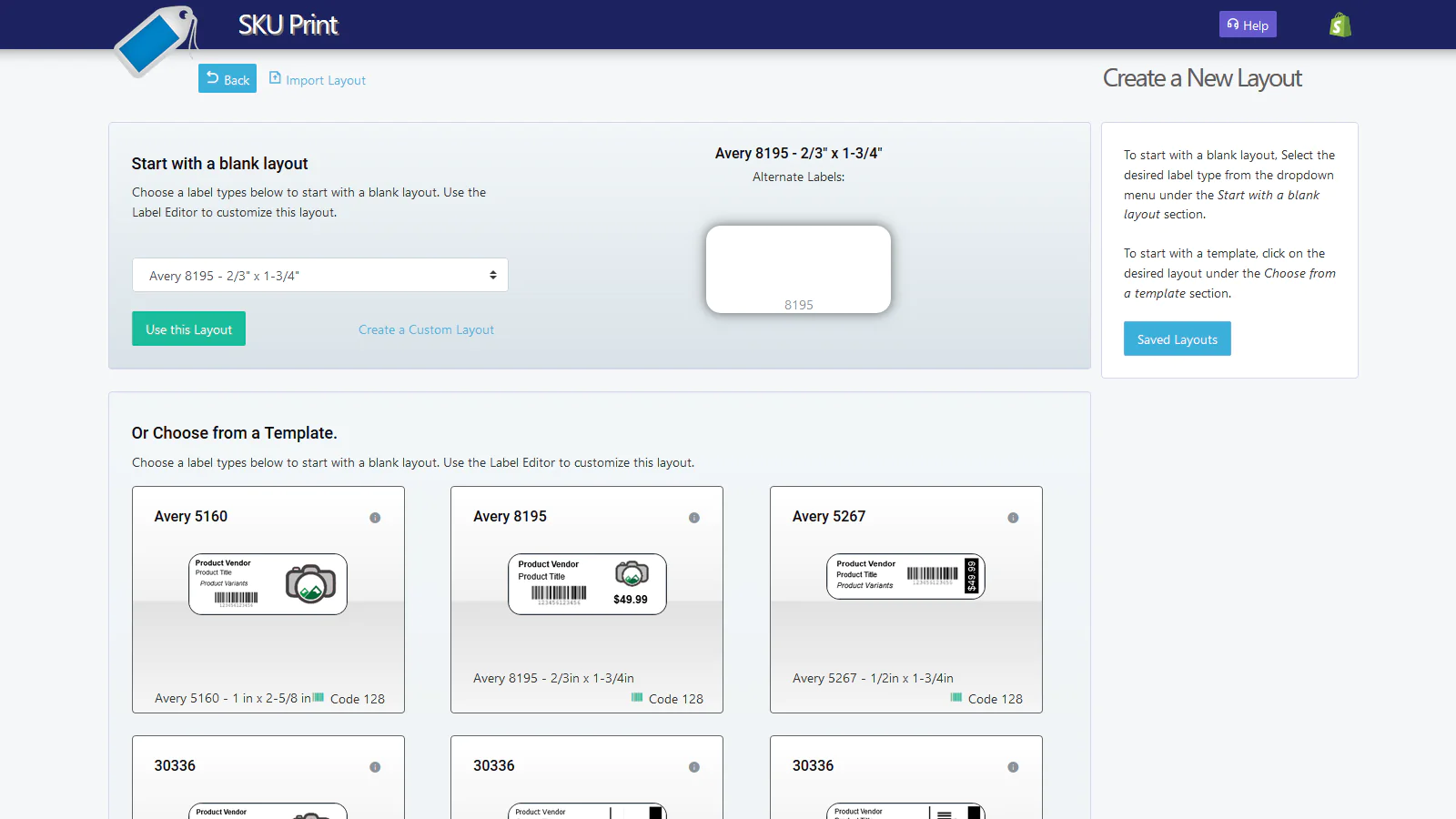View info icon on Avery 8195 template
Screen dimensions: 1456x819
pyautogui.click(x=694, y=519)
